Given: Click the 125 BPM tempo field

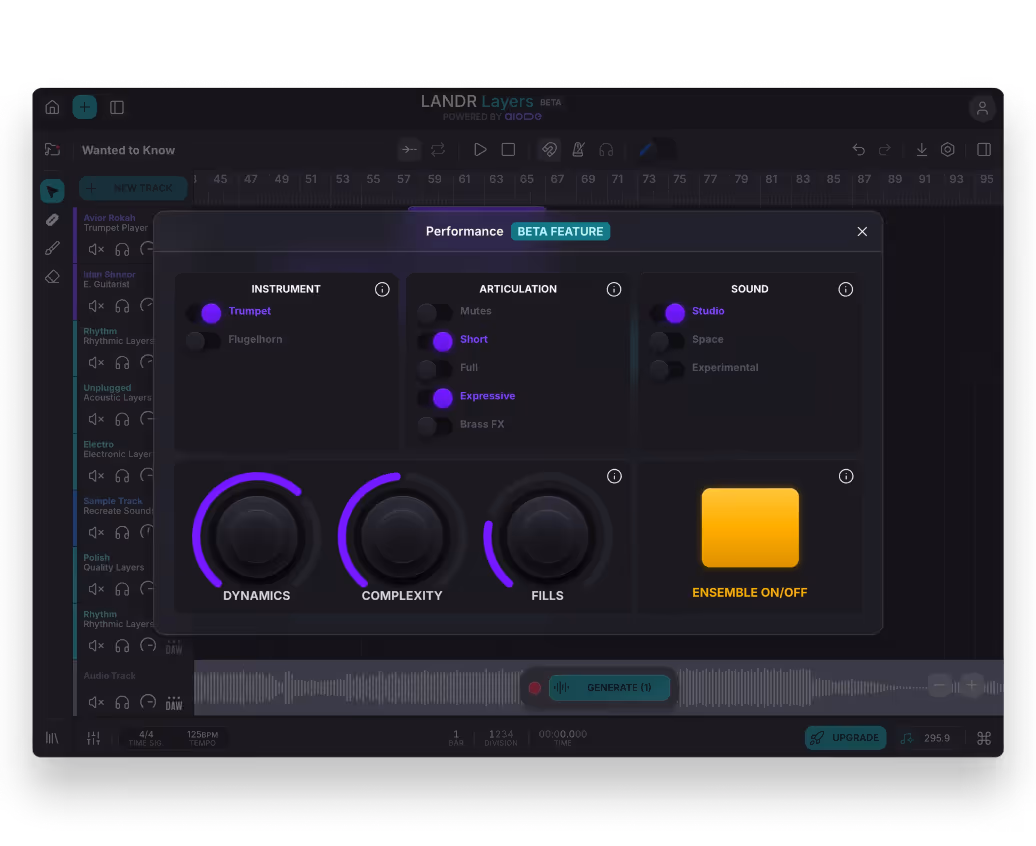Looking at the screenshot, I should pyautogui.click(x=202, y=738).
